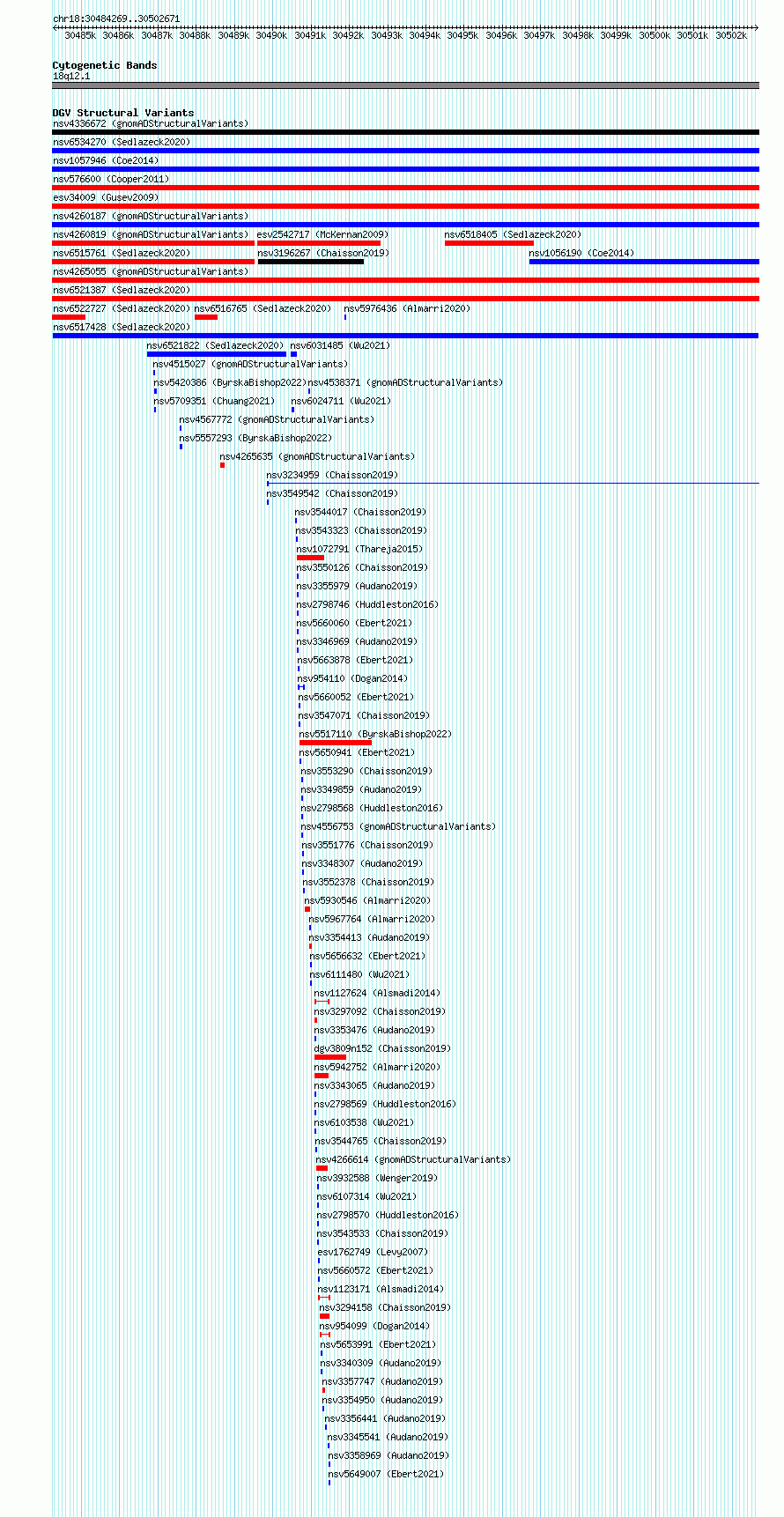Select nsv6515761 (Sedlazeck2020) label

pyautogui.click(x=122, y=253)
